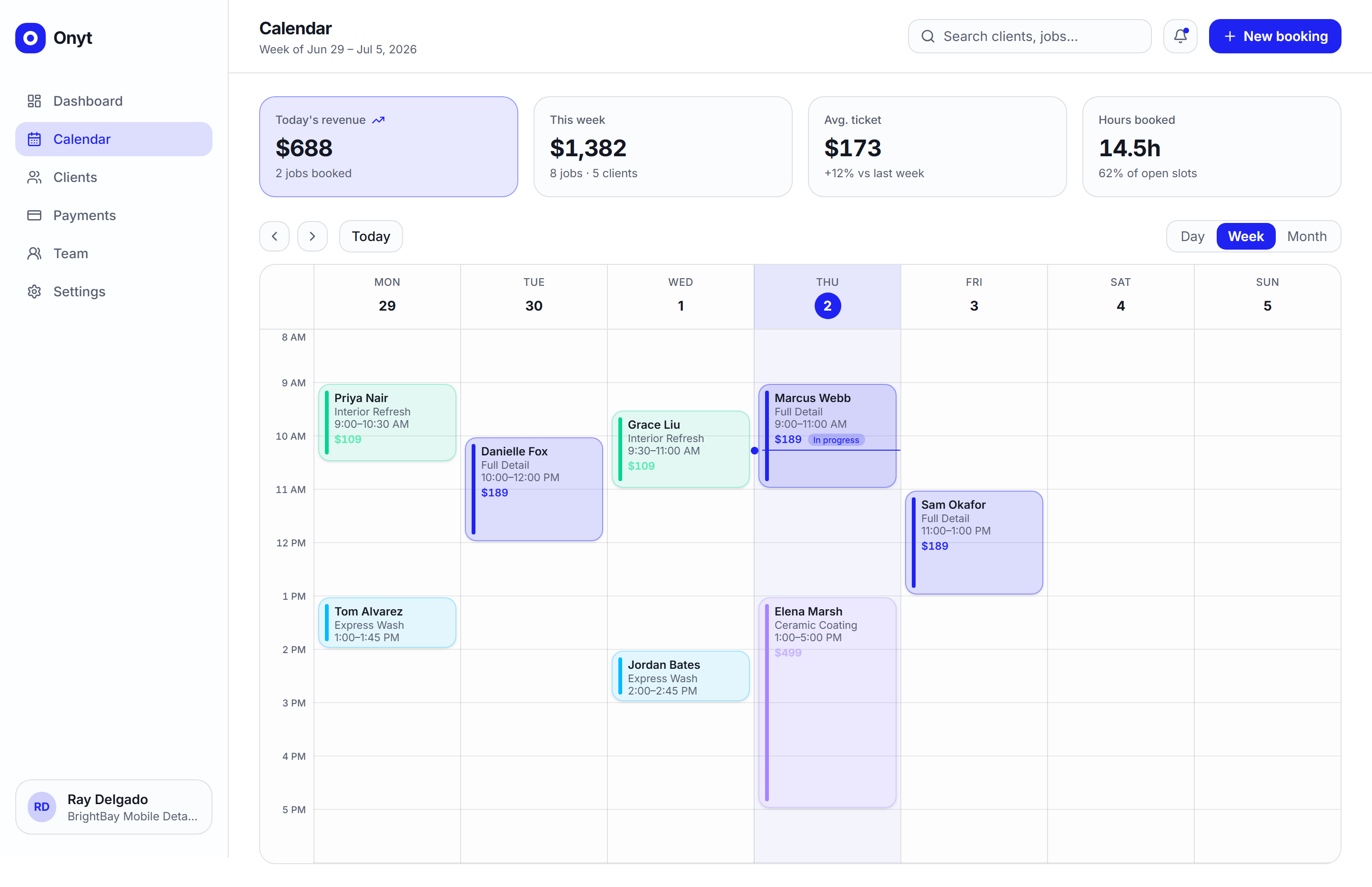Click the New booking button
Viewport: 1372px width, 887px height.
pos(1275,36)
